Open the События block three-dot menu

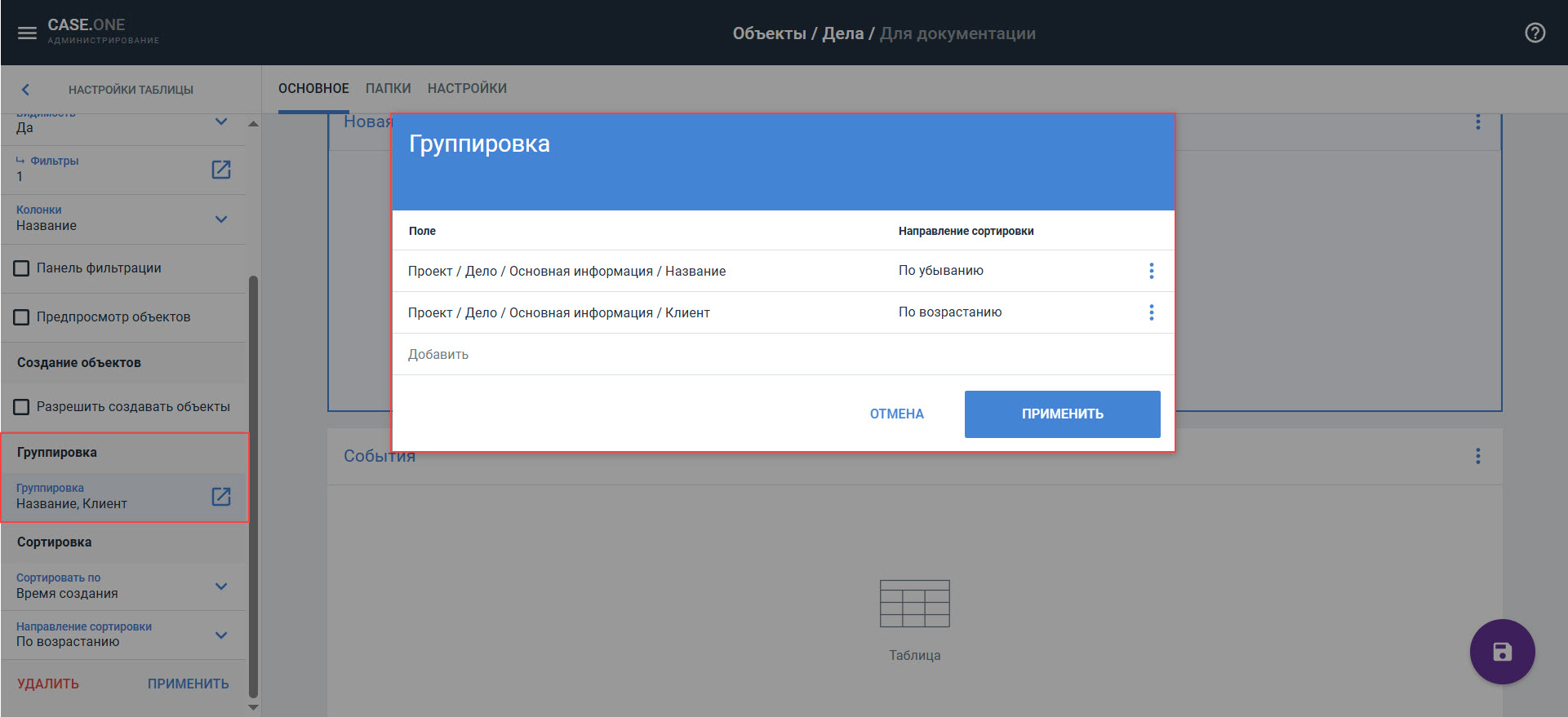point(1477,456)
